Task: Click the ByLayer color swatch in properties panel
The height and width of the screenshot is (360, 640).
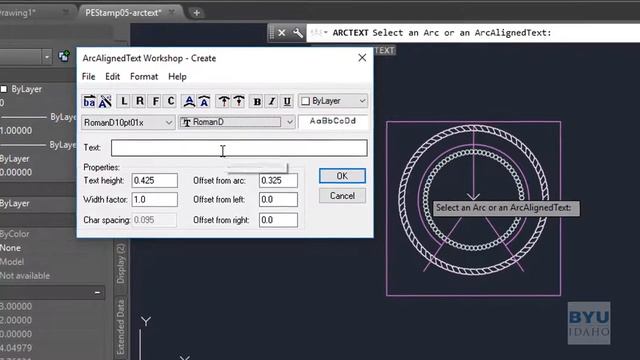Action: coord(4,89)
